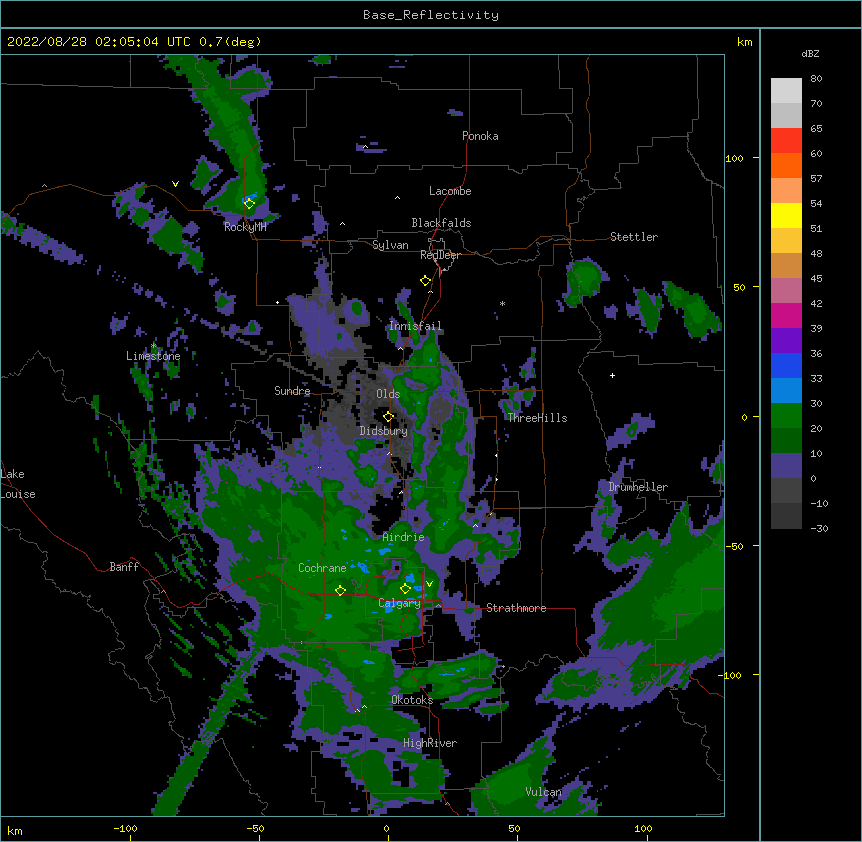Click the -30 value in the dBZ legend
Viewport: 862px width, 842px height.
click(819, 528)
